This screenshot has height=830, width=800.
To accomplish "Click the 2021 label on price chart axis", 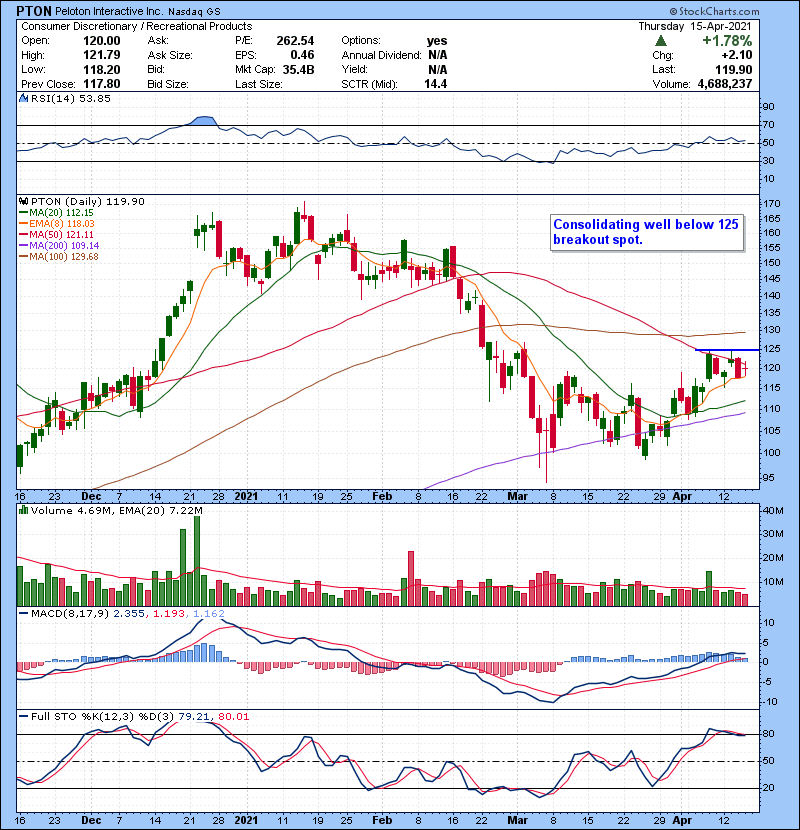I will click(x=246, y=496).
